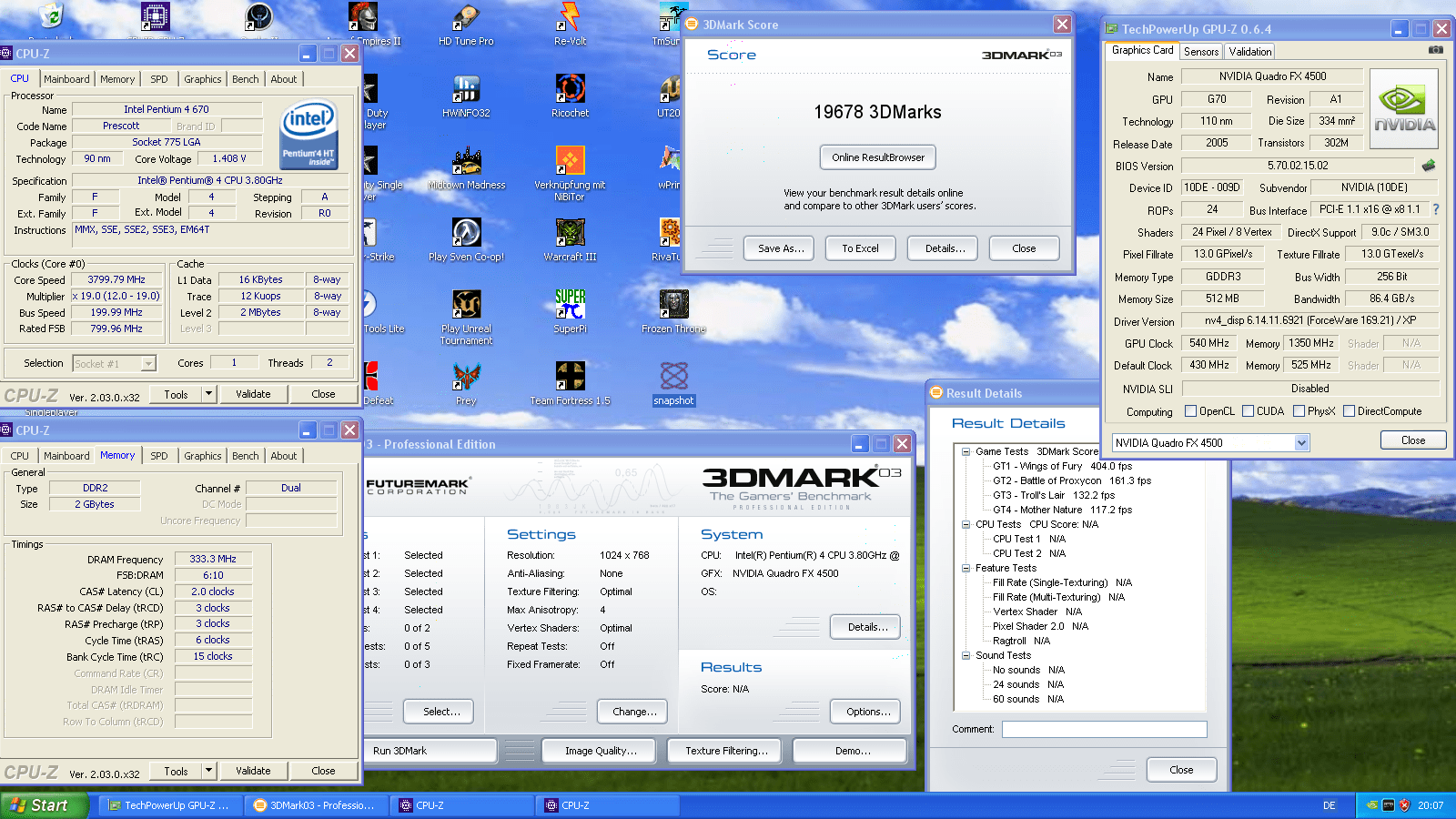Toggle the PhysX checkbox in GPU-Z
Screen dimensions: 1456x819
click(x=1299, y=411)
